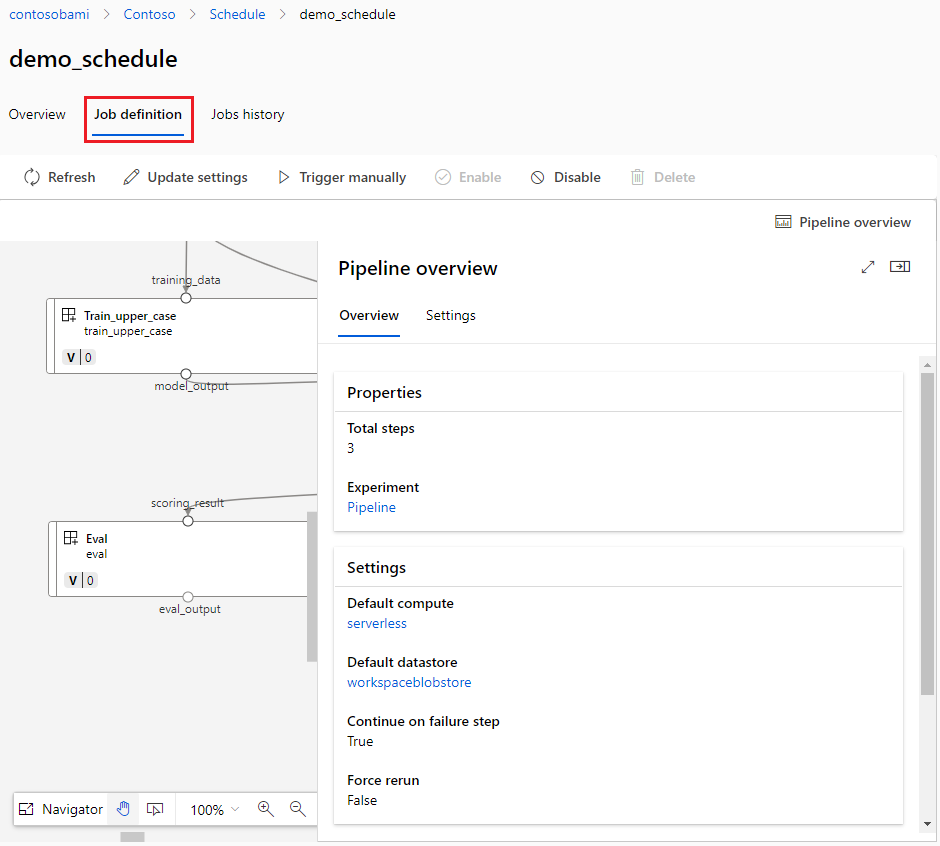Viewport: 940px width, 846px height.
Task: Open the Pipeline experiment link
Action: (x=372, y=507)
